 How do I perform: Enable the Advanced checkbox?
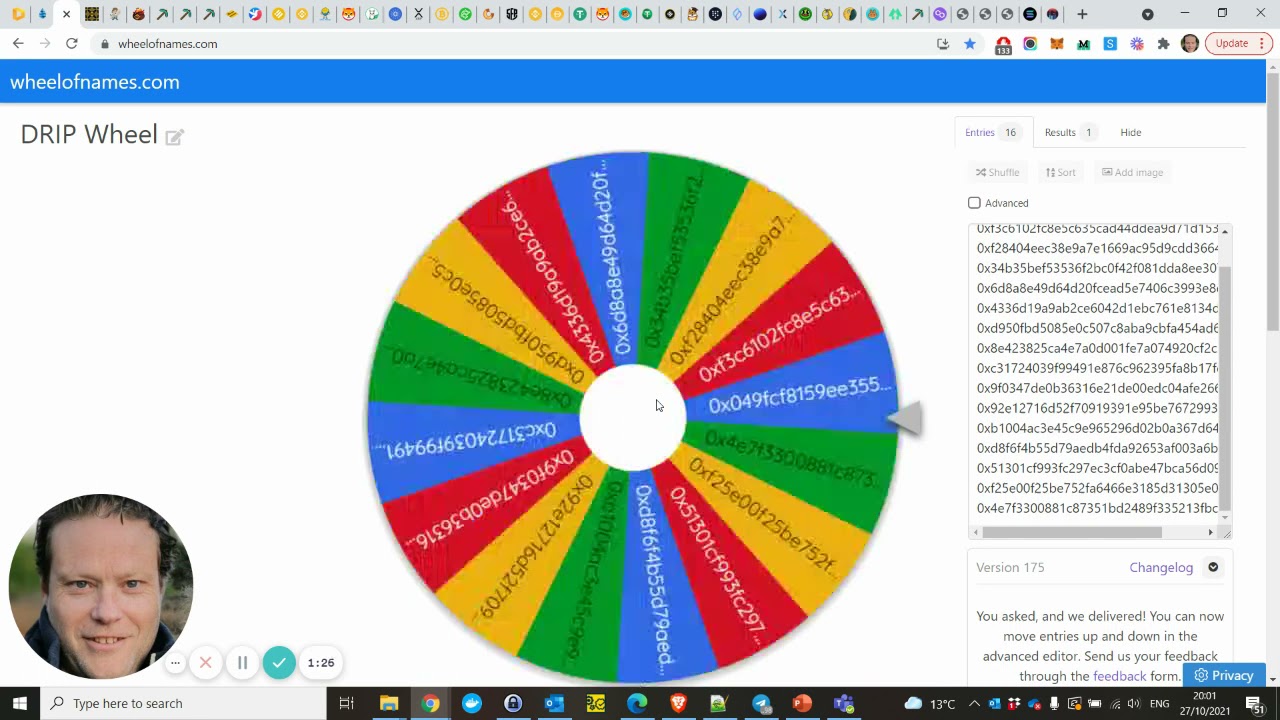[974, 203]
